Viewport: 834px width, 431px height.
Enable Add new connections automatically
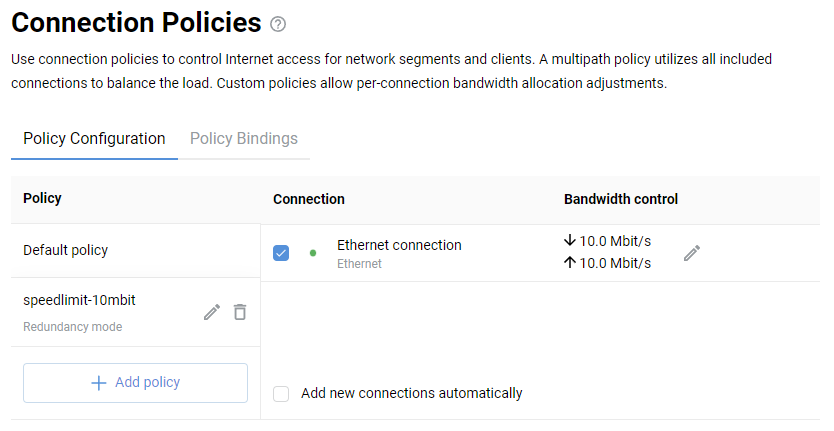[x=281, y=394]
